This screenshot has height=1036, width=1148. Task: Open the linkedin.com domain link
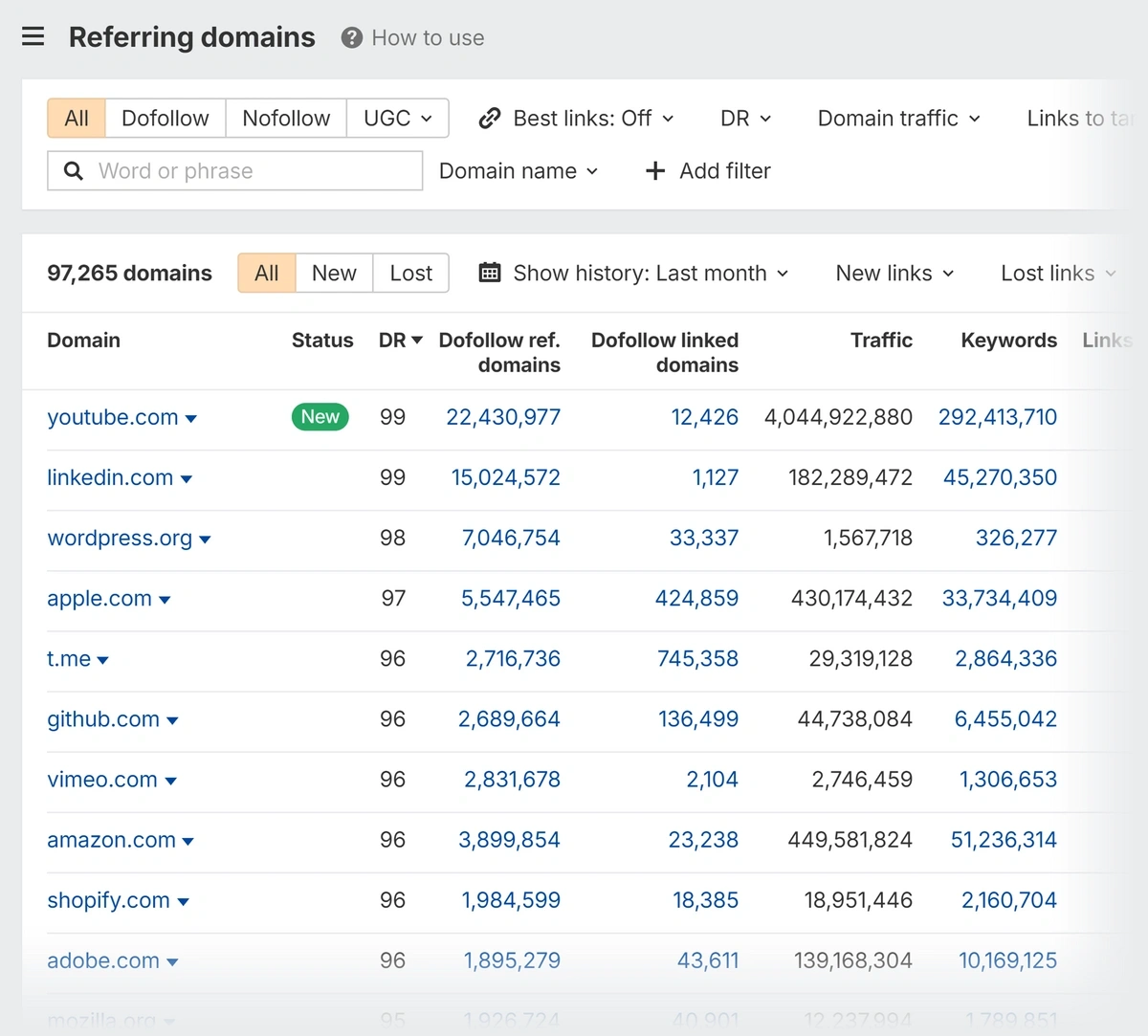pyautogui.click(x=110, y=477)
